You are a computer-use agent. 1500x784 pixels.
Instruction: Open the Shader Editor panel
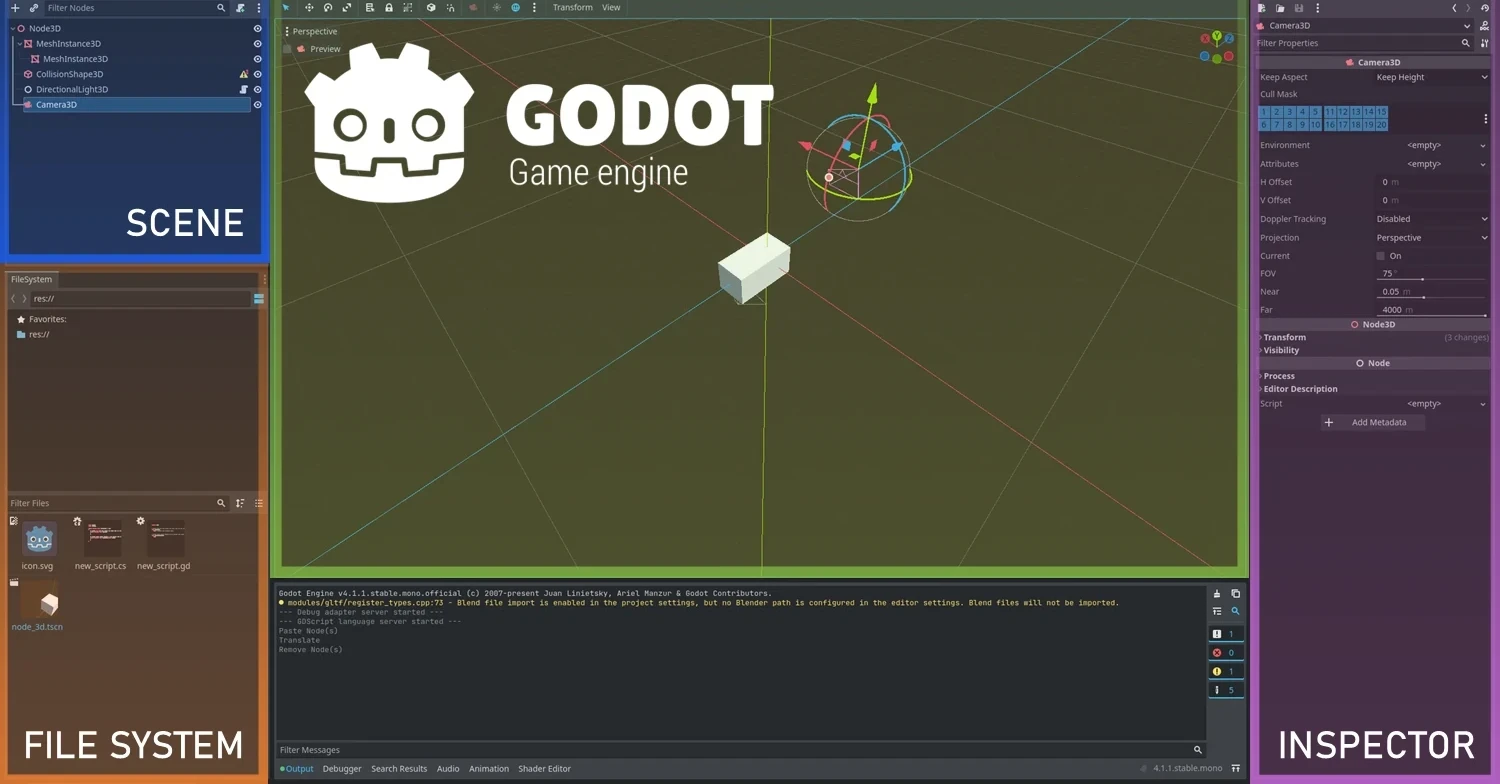[x=544, y=769]
